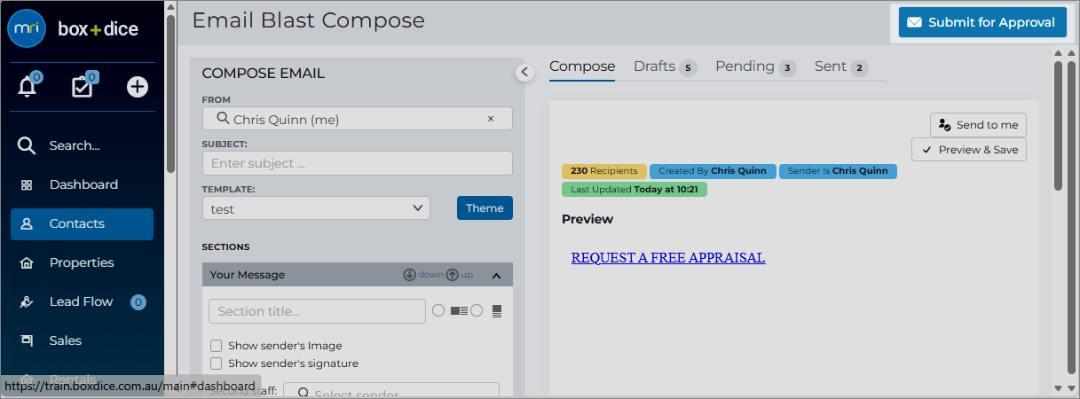Open the REQUEST A FREE APPRAISAL link

click(x=668, y=258)
